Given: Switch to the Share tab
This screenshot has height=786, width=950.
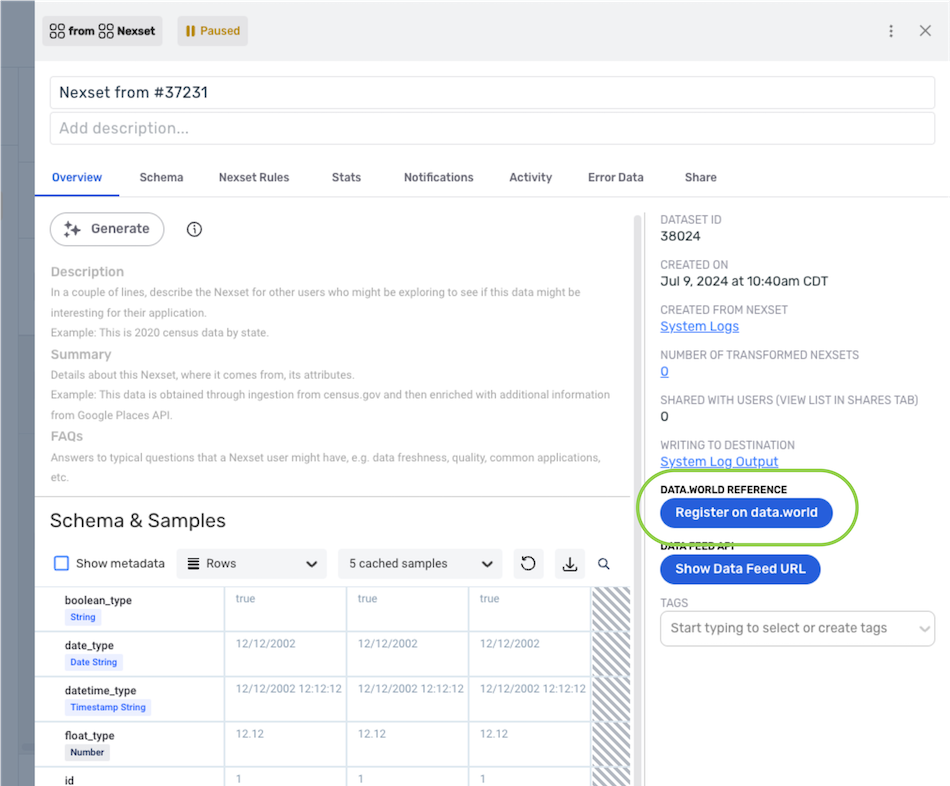Looking at the screenshot, I should pos(700,178).
